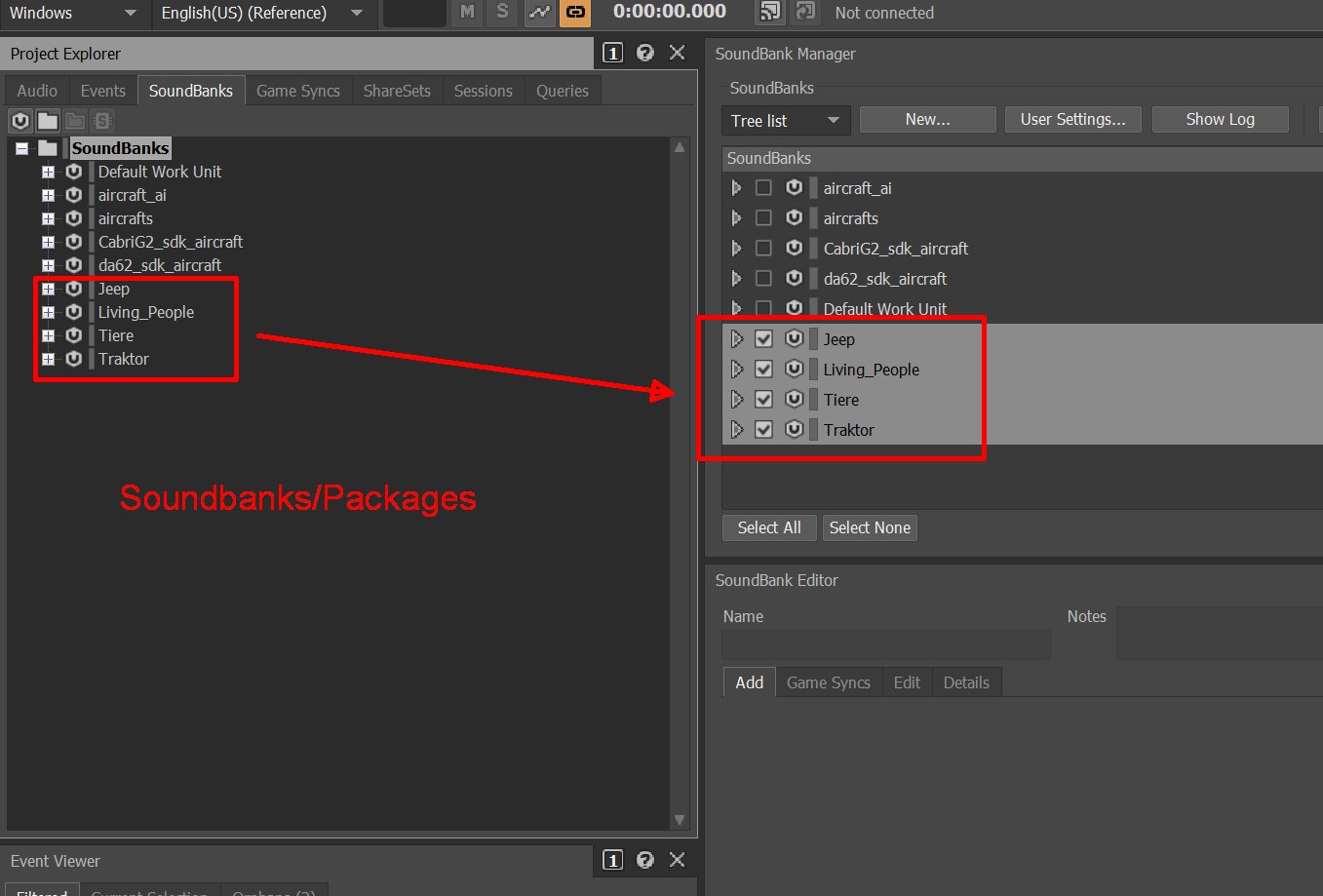
Task: Open the Details tab in SoundBank Editor
Action: coord(966,682)
